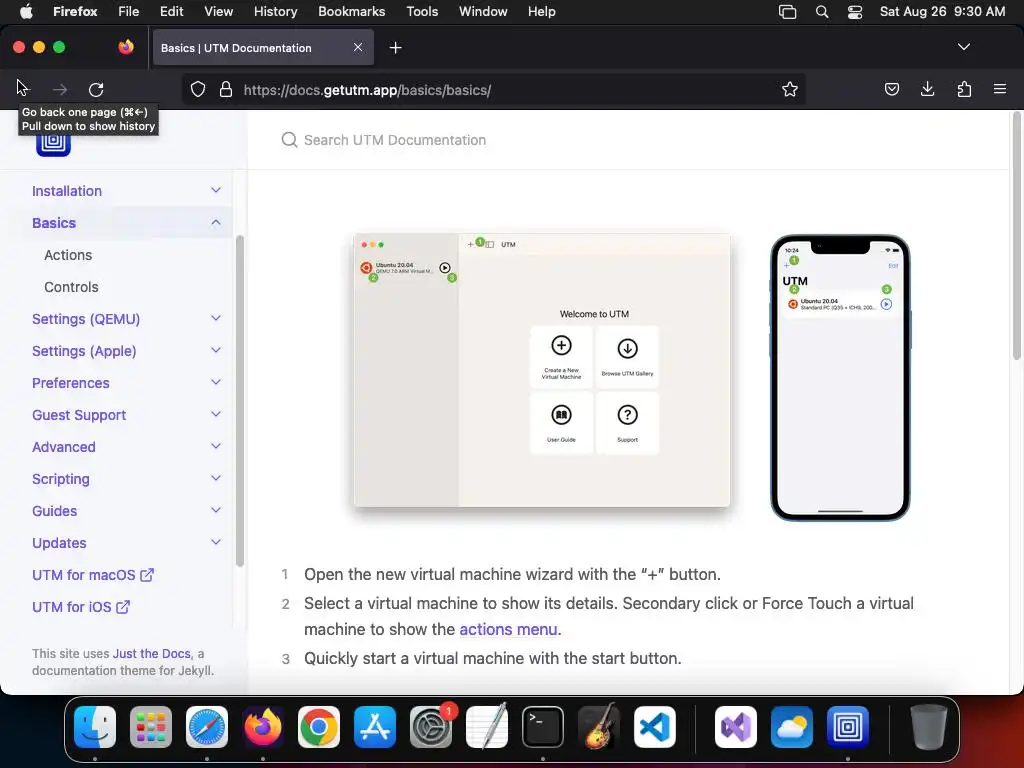Follow the UTM for iOS link

(x=81, y=607)
